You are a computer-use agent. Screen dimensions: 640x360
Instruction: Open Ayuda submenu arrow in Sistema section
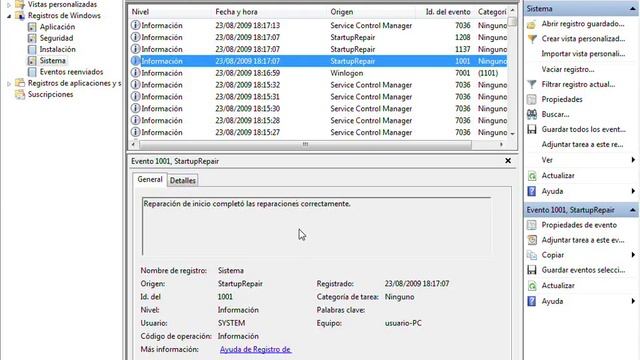coord(633,191)
